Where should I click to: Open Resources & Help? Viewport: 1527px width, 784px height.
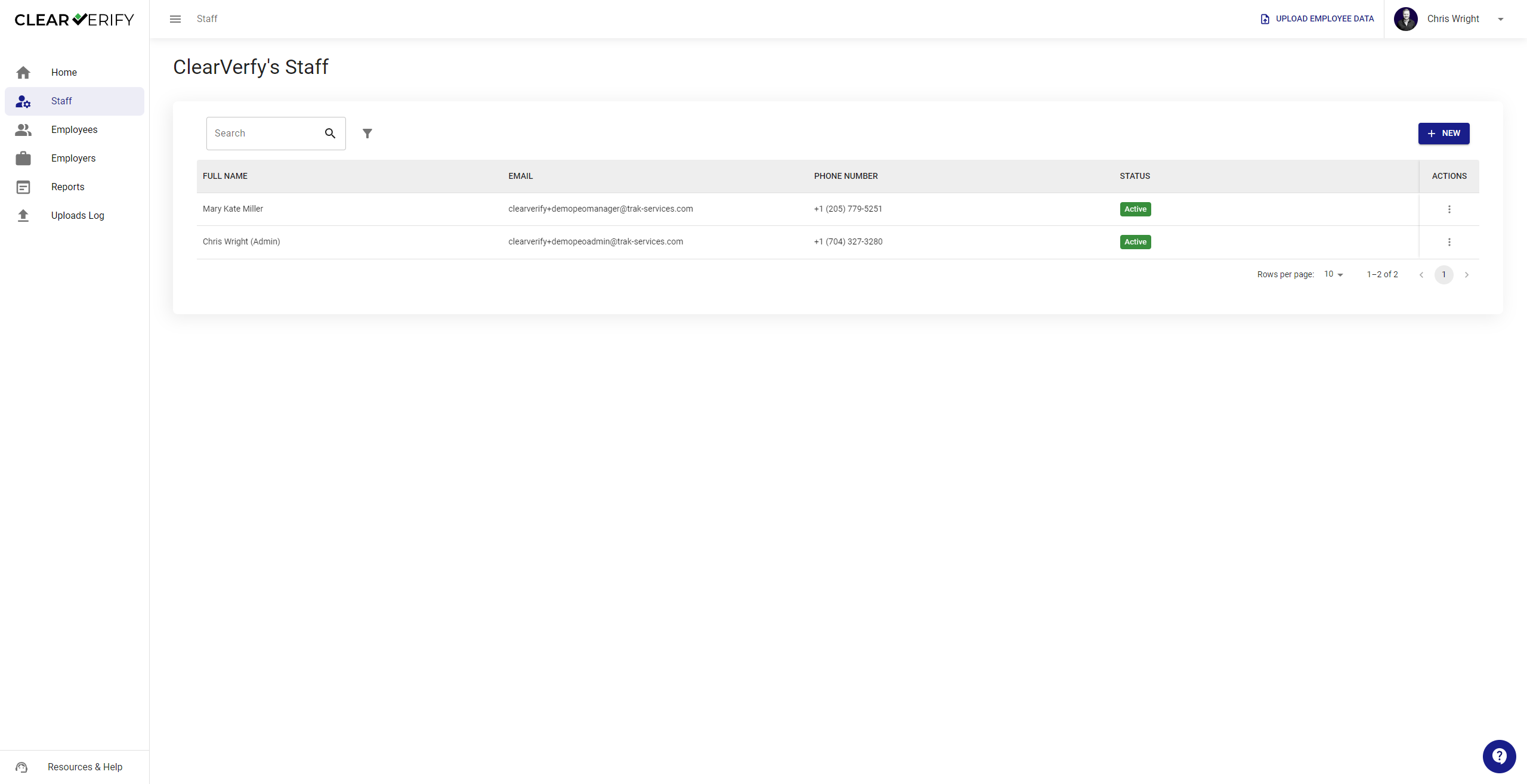tap(75, 767)
